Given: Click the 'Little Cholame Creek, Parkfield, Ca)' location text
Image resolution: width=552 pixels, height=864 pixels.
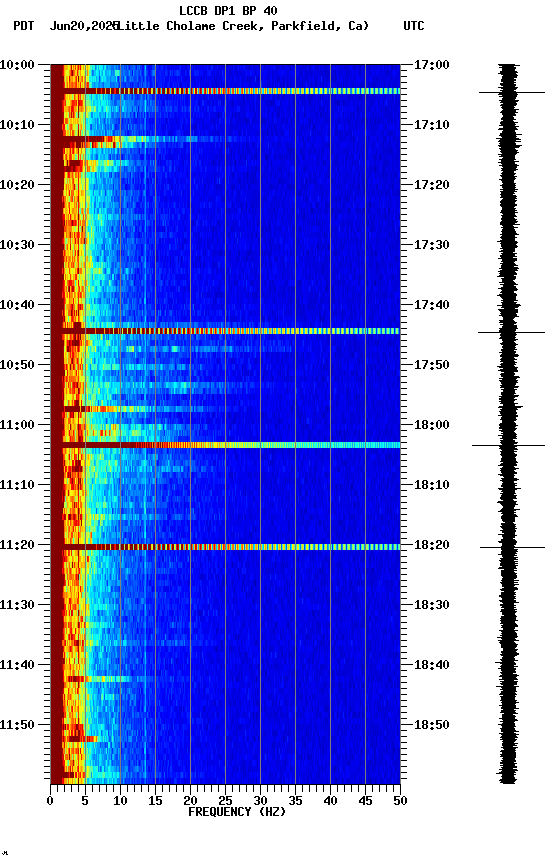Looking at the screenshot, I should [x=243, y=26].
